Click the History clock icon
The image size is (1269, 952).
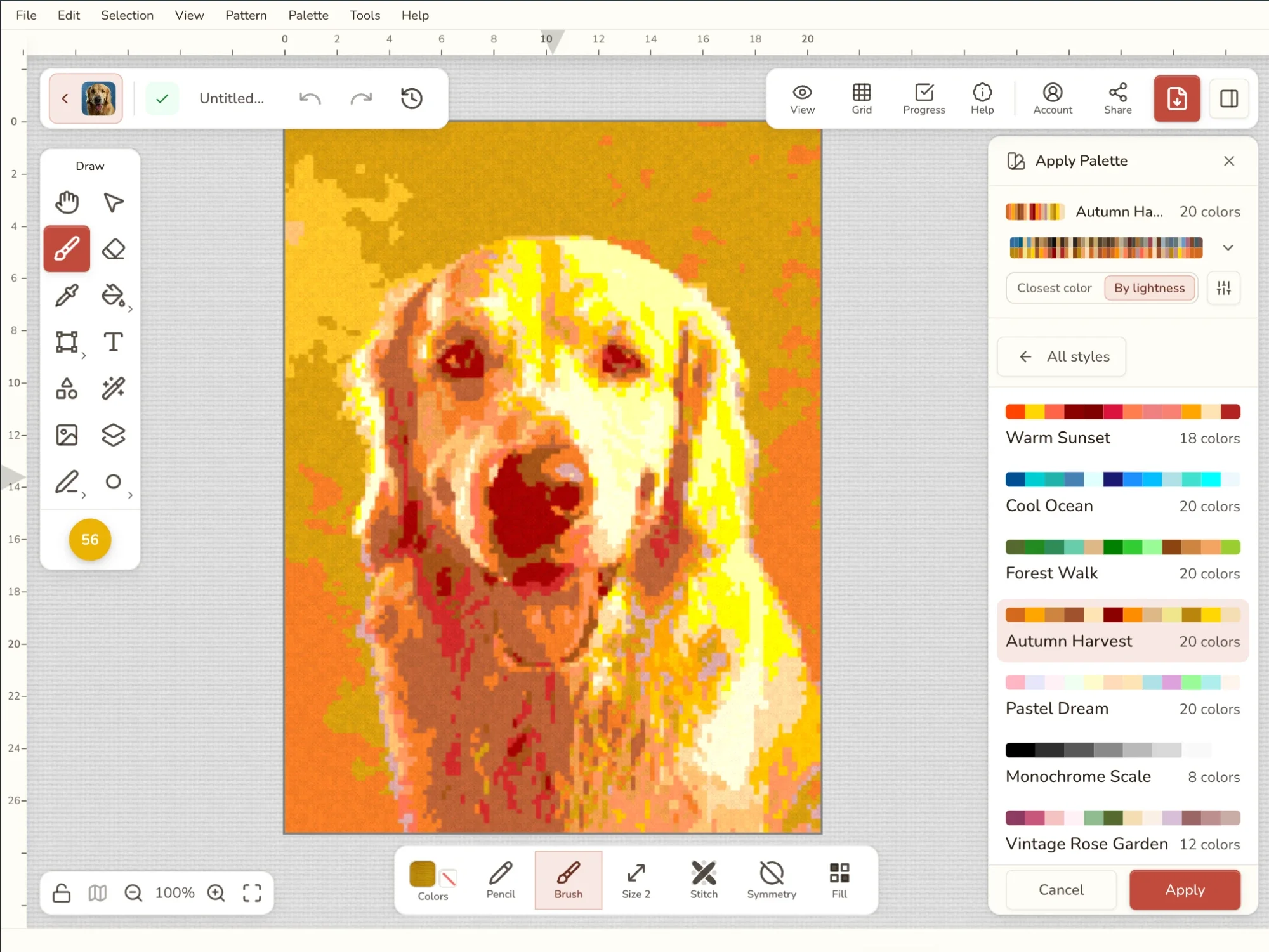(412, 98)
